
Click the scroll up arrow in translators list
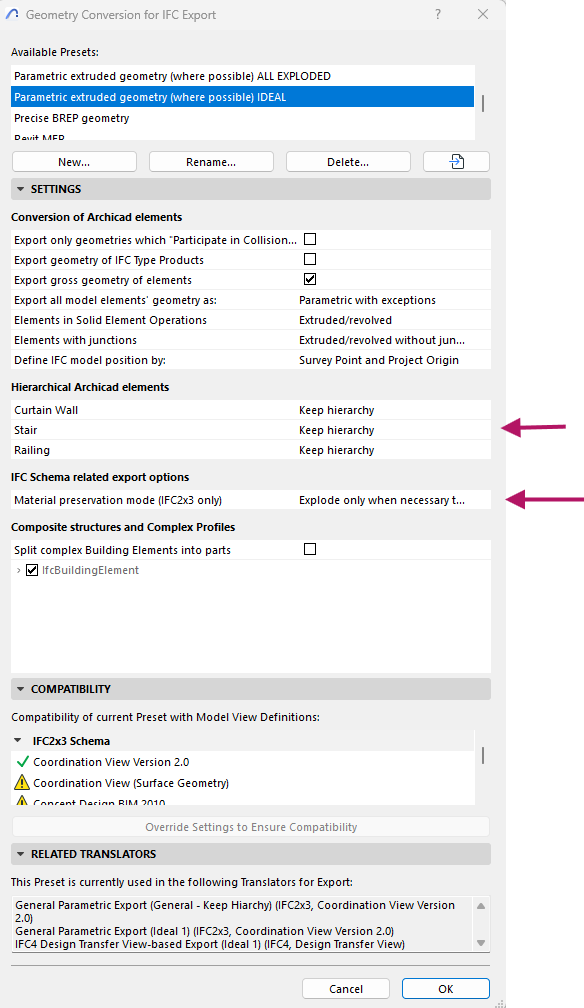point(481,906)
